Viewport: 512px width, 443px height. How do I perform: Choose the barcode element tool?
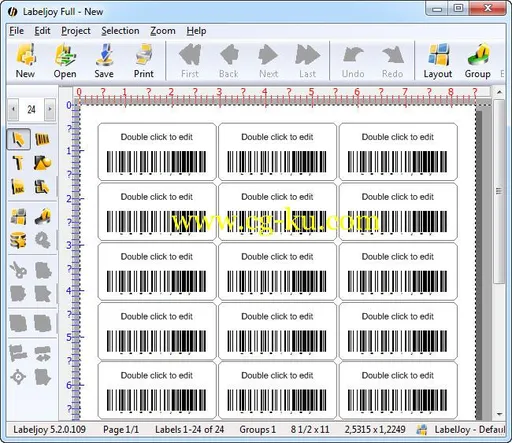42,139
